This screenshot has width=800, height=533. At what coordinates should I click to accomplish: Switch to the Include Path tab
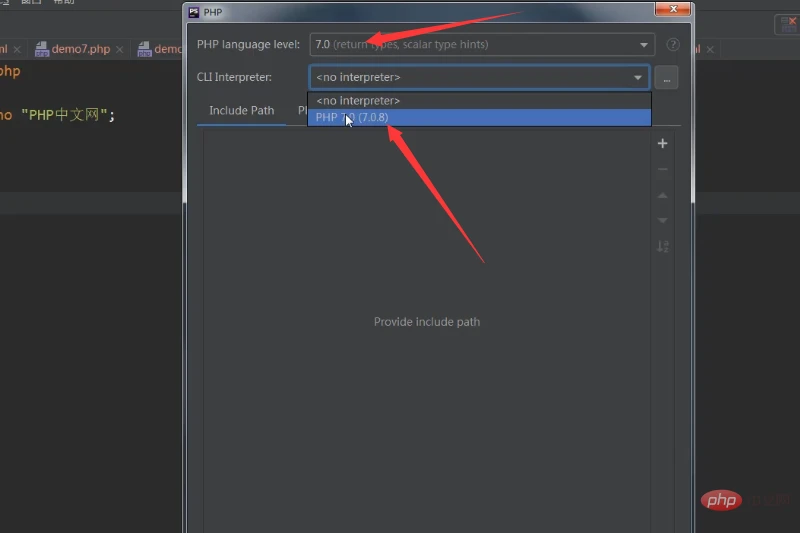(241, 110)
